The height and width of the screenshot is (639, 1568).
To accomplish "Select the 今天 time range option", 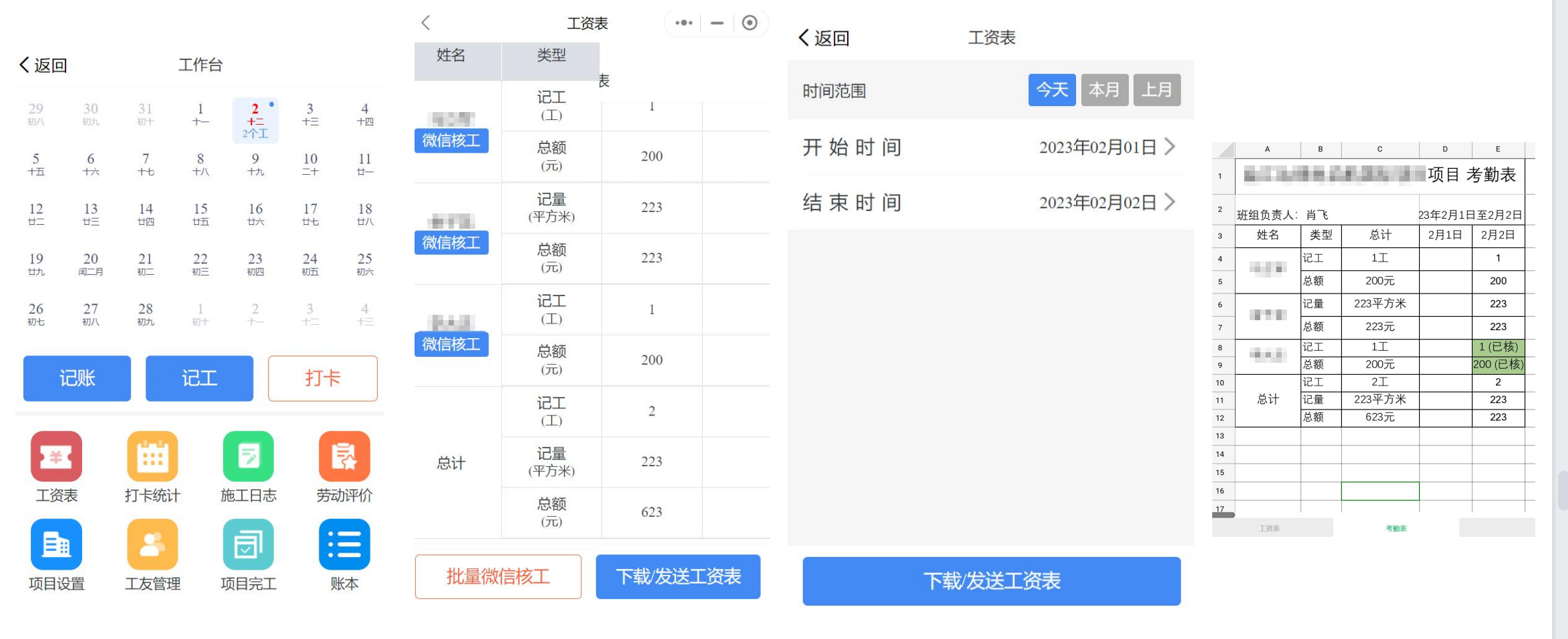I will tap(1051, 89).
